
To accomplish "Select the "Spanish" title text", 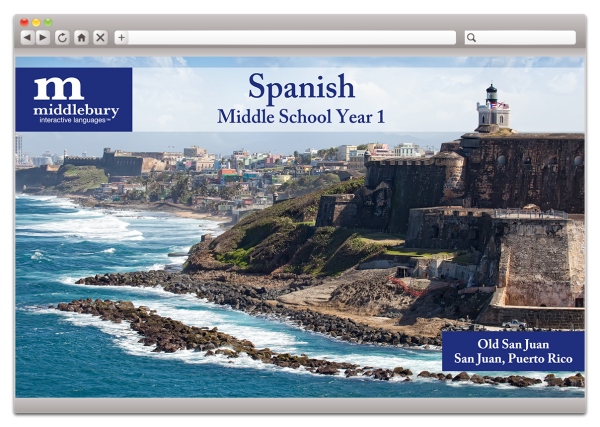I will coord(302,88).
